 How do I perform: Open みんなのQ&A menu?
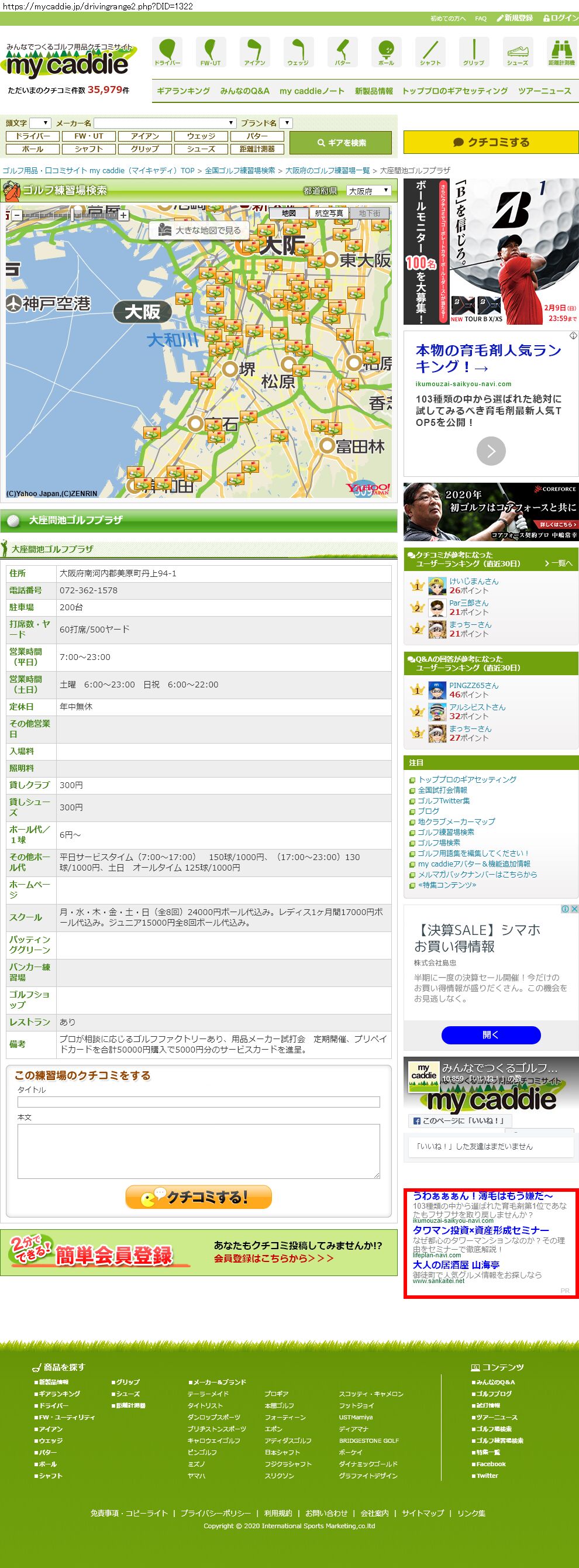tap(244, 91)
